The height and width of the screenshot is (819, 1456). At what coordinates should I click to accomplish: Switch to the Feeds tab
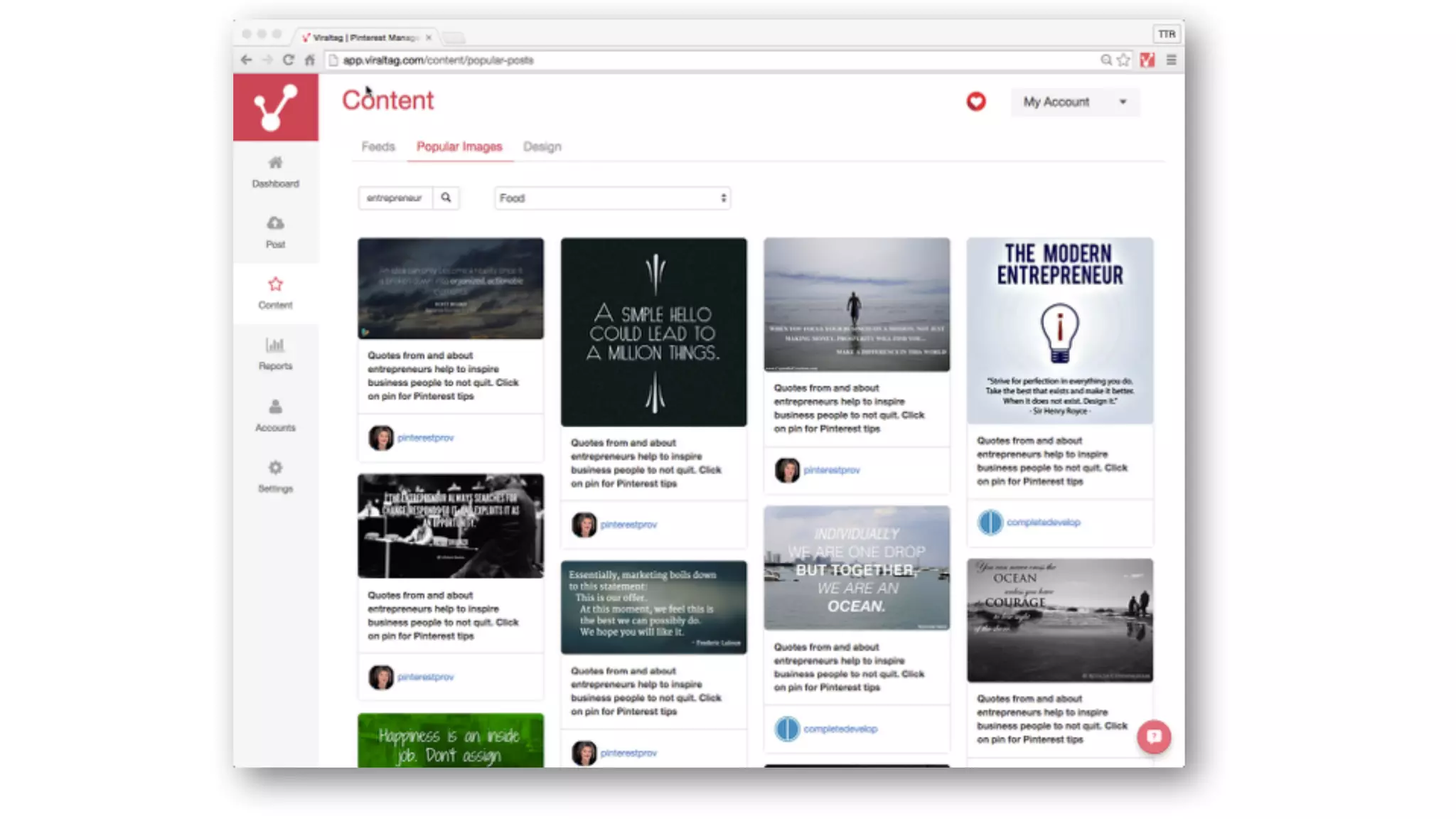[x=378, y=146]
